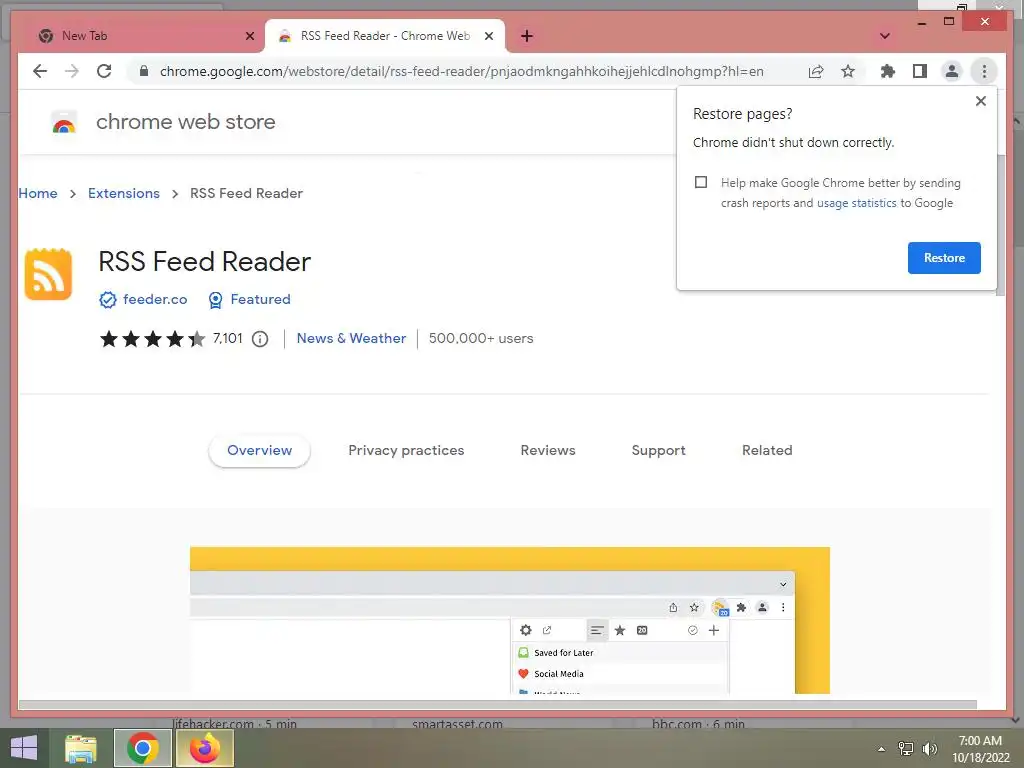Click the RSS Feed Reader orange icon

tap(48, 274)
